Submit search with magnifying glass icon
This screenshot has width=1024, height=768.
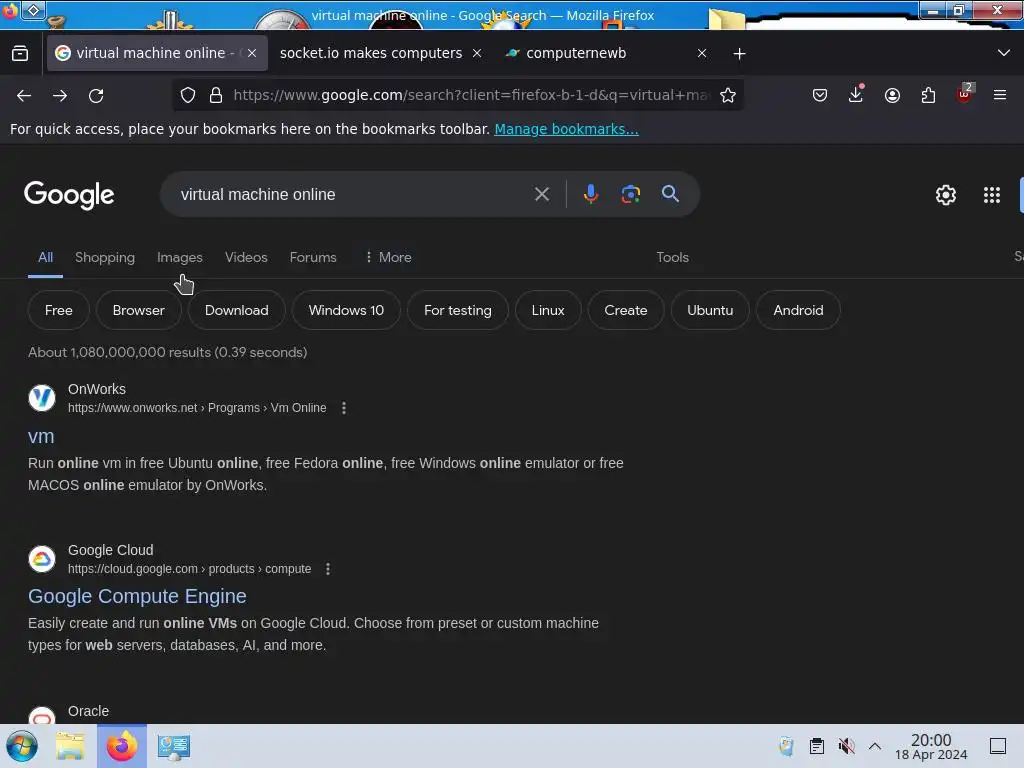tap(670, 194)
